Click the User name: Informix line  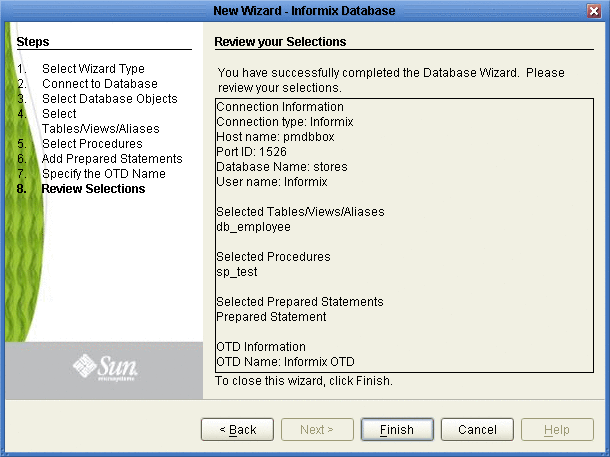pos(272,182)
